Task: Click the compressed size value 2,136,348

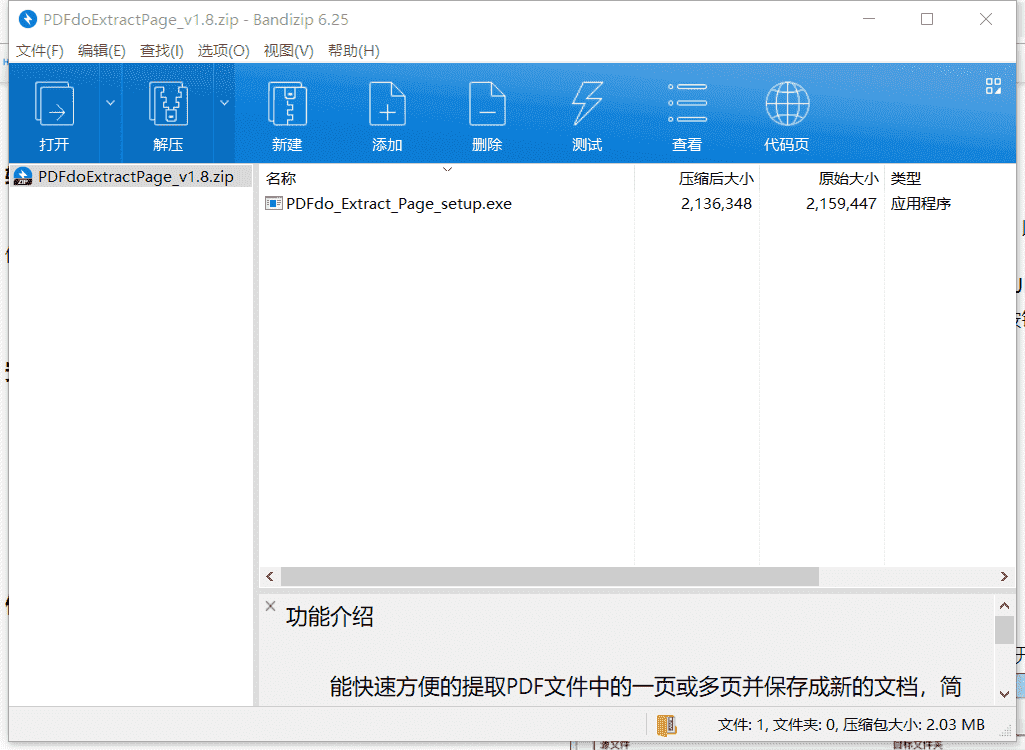Action: 716,203
